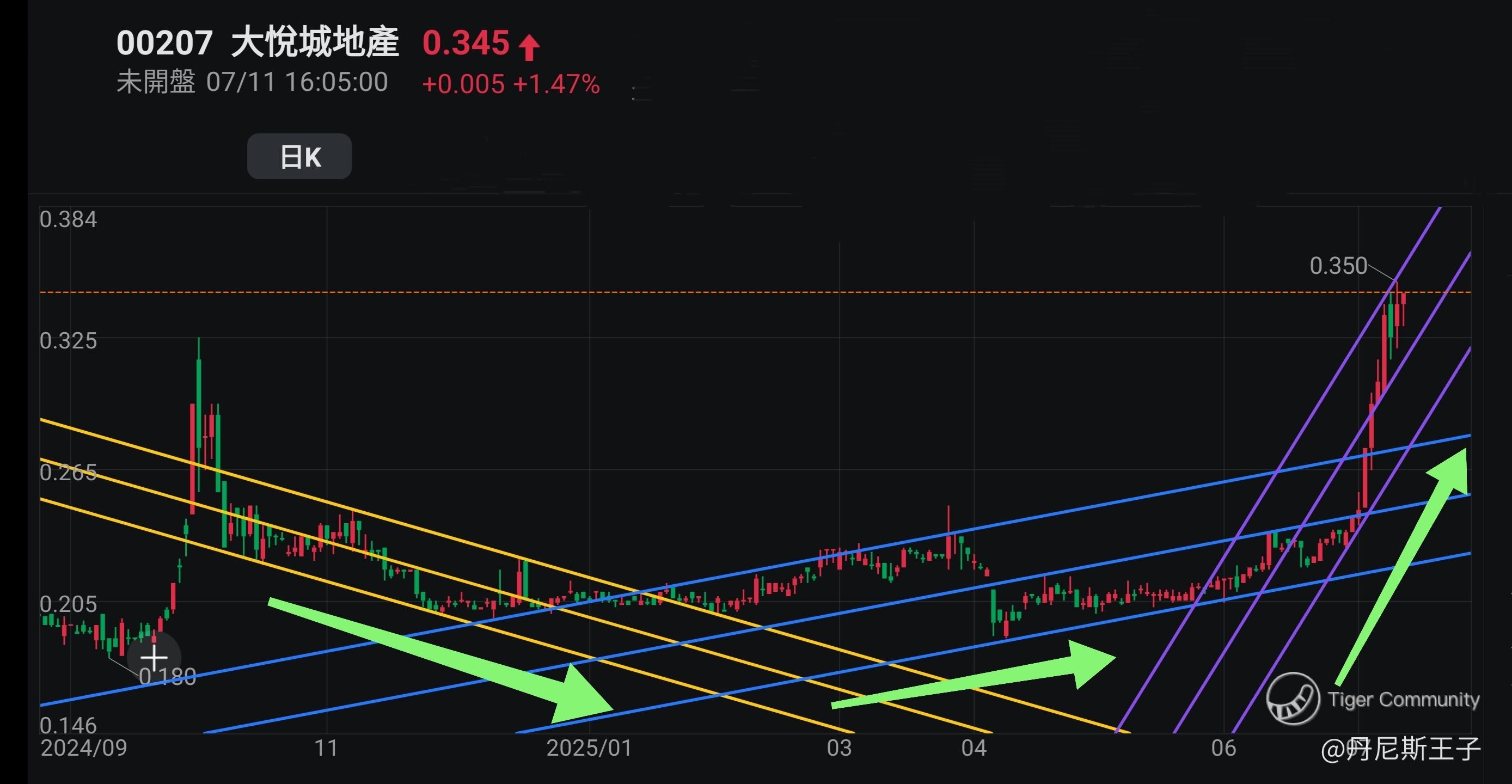
Task: Click the market status 未開盤 07/11 16:05:00
Action: (x=253, y=82)
